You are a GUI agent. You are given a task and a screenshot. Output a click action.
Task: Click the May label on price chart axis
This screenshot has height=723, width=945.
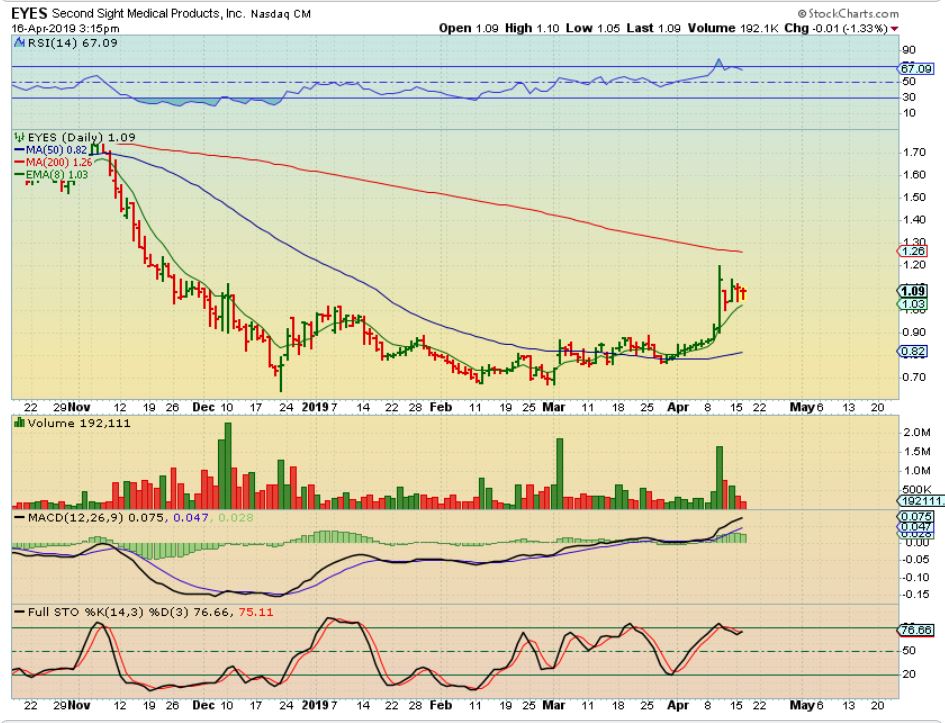tap(802, 407)
